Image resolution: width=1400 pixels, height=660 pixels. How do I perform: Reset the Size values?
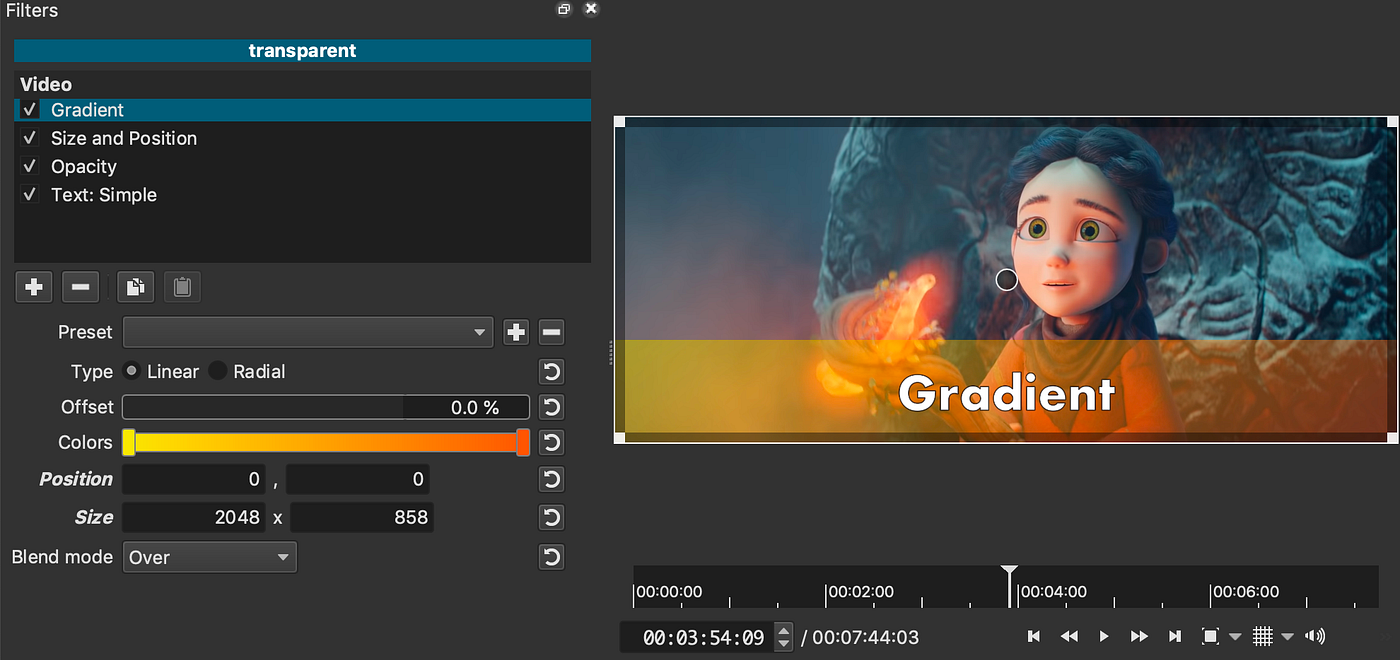[552, 518]
